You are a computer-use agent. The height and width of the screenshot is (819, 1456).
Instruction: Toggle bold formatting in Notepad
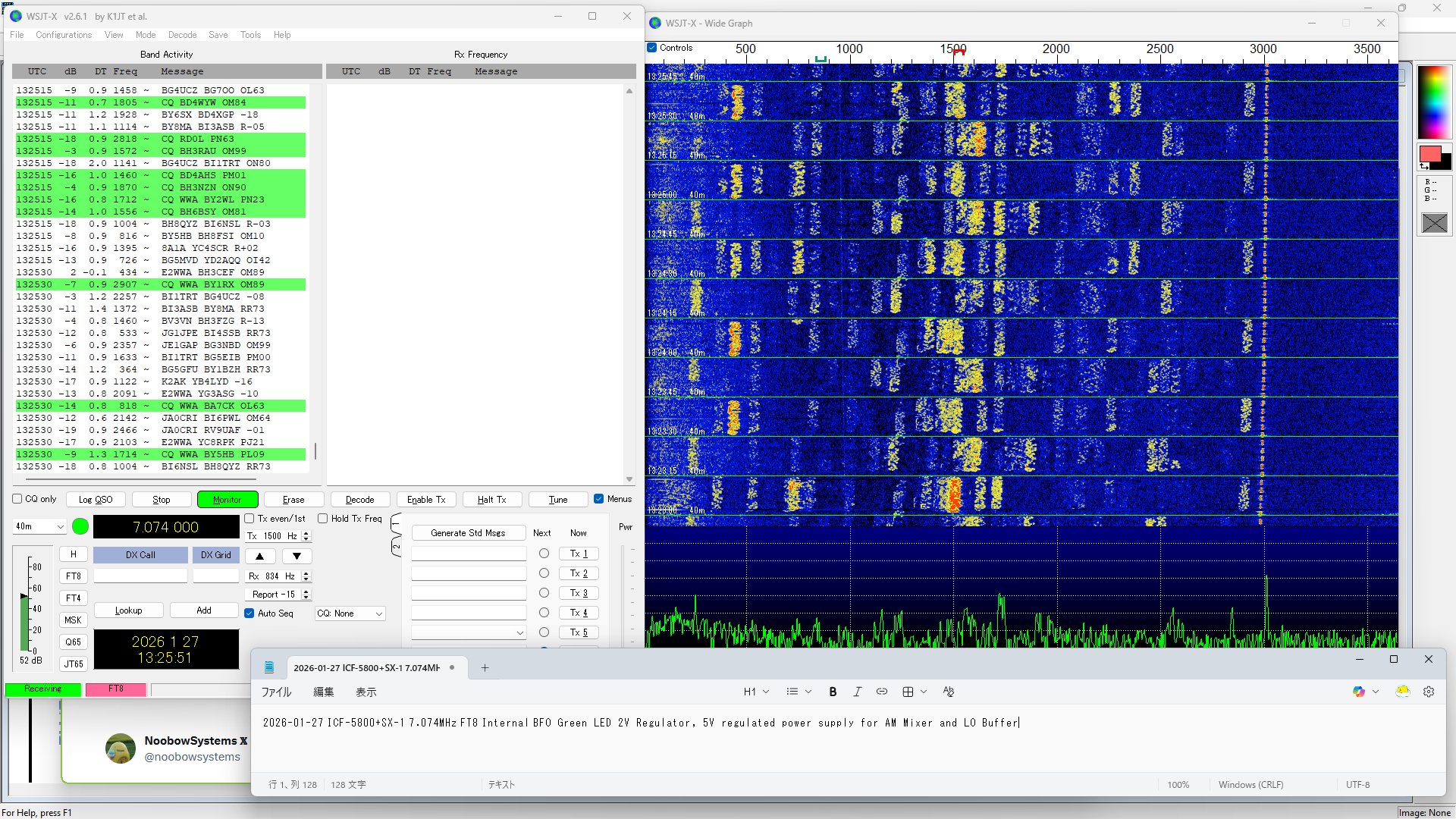click(x=833, y=692)
